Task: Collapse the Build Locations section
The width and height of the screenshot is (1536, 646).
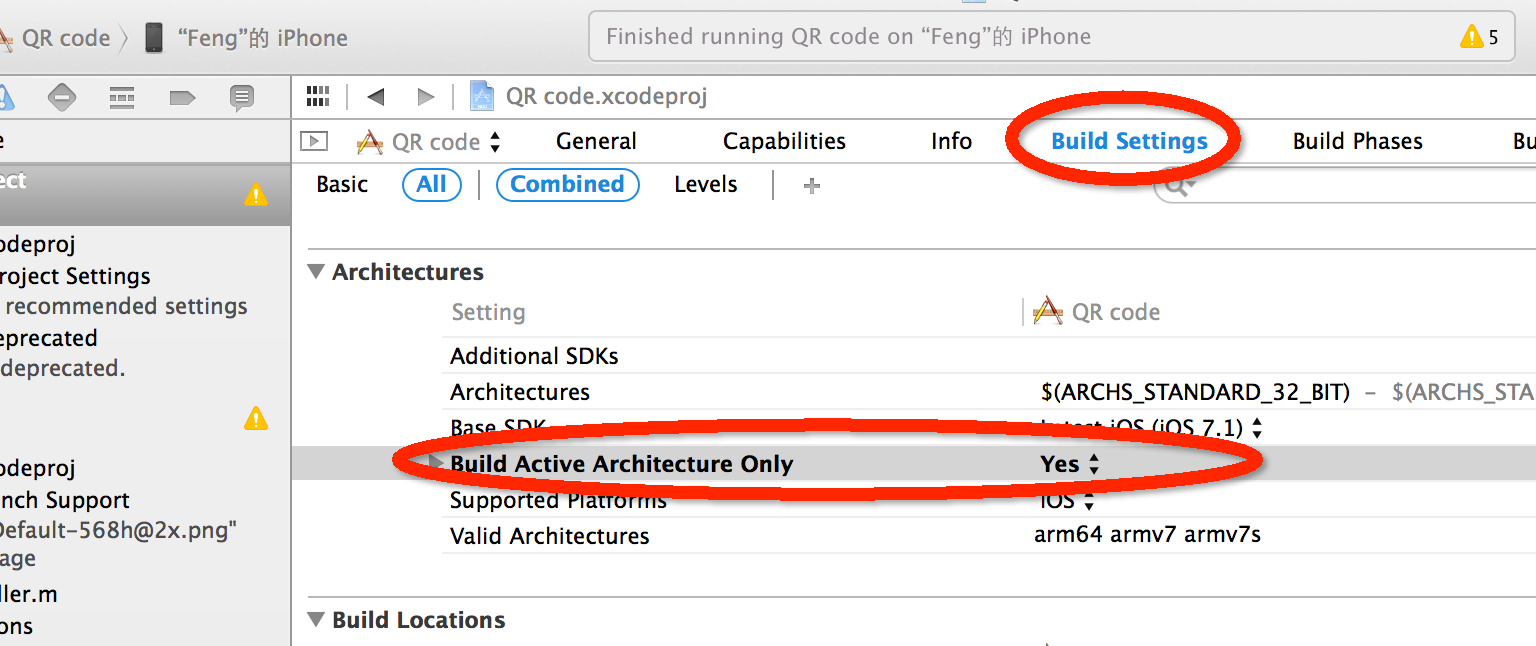Action: tap(316, 620)
